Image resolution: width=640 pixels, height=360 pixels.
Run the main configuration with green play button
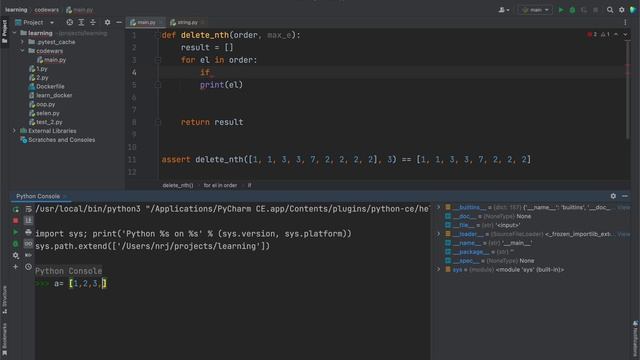click(561, 10)
